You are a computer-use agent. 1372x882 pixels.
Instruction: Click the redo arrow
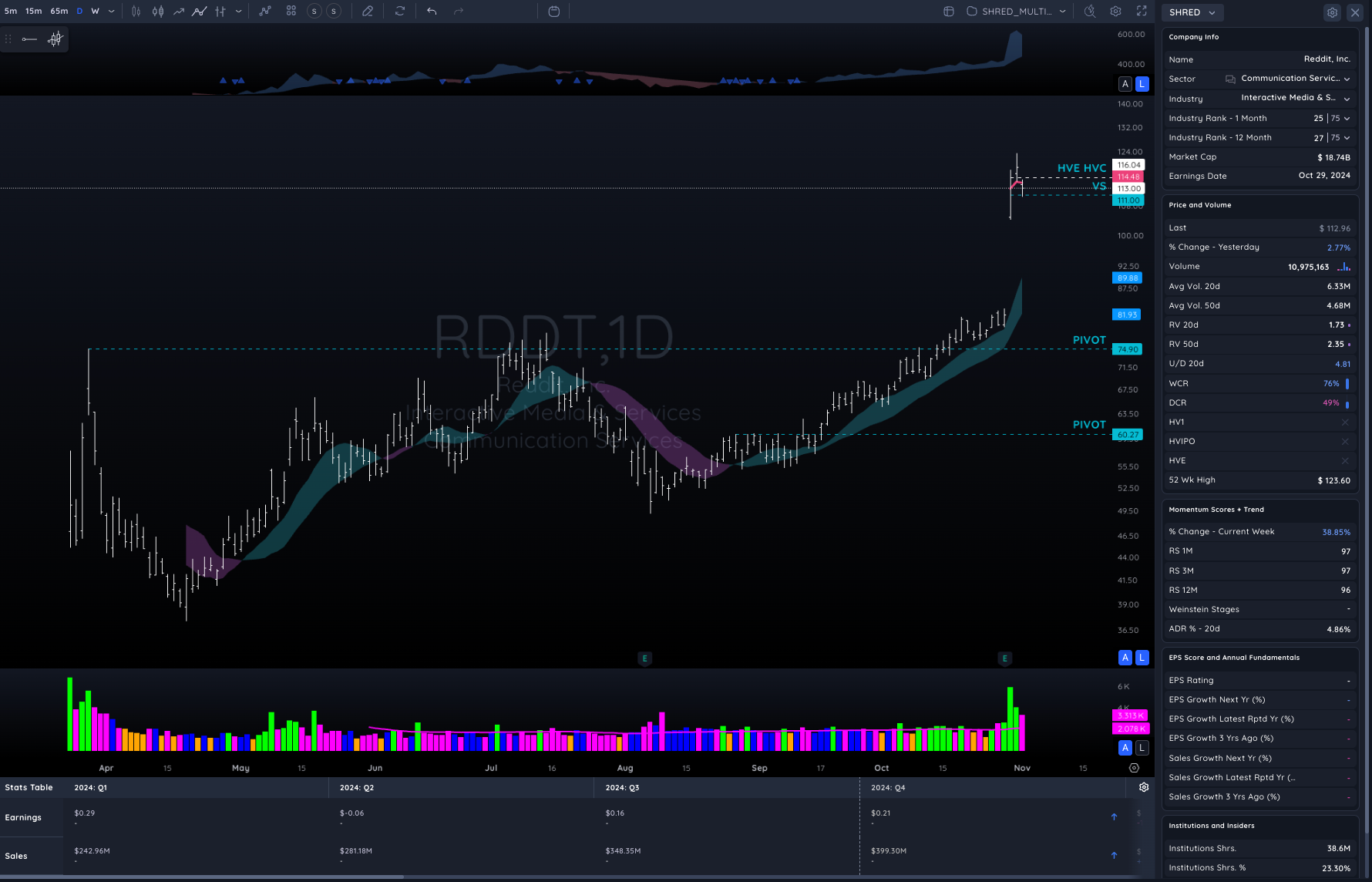[x=459, y=12]
